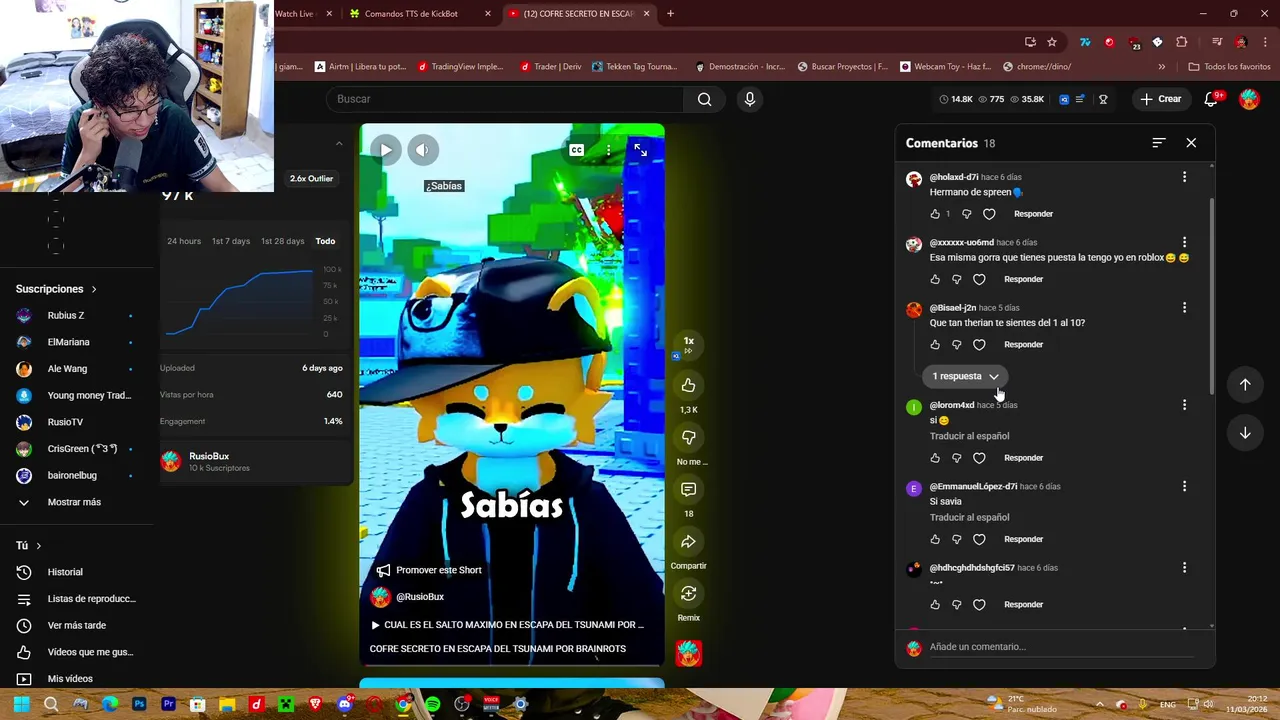Switch to Comandos TTS de KickBot tab
The image size is (1280, 720).
coord(420,14)
